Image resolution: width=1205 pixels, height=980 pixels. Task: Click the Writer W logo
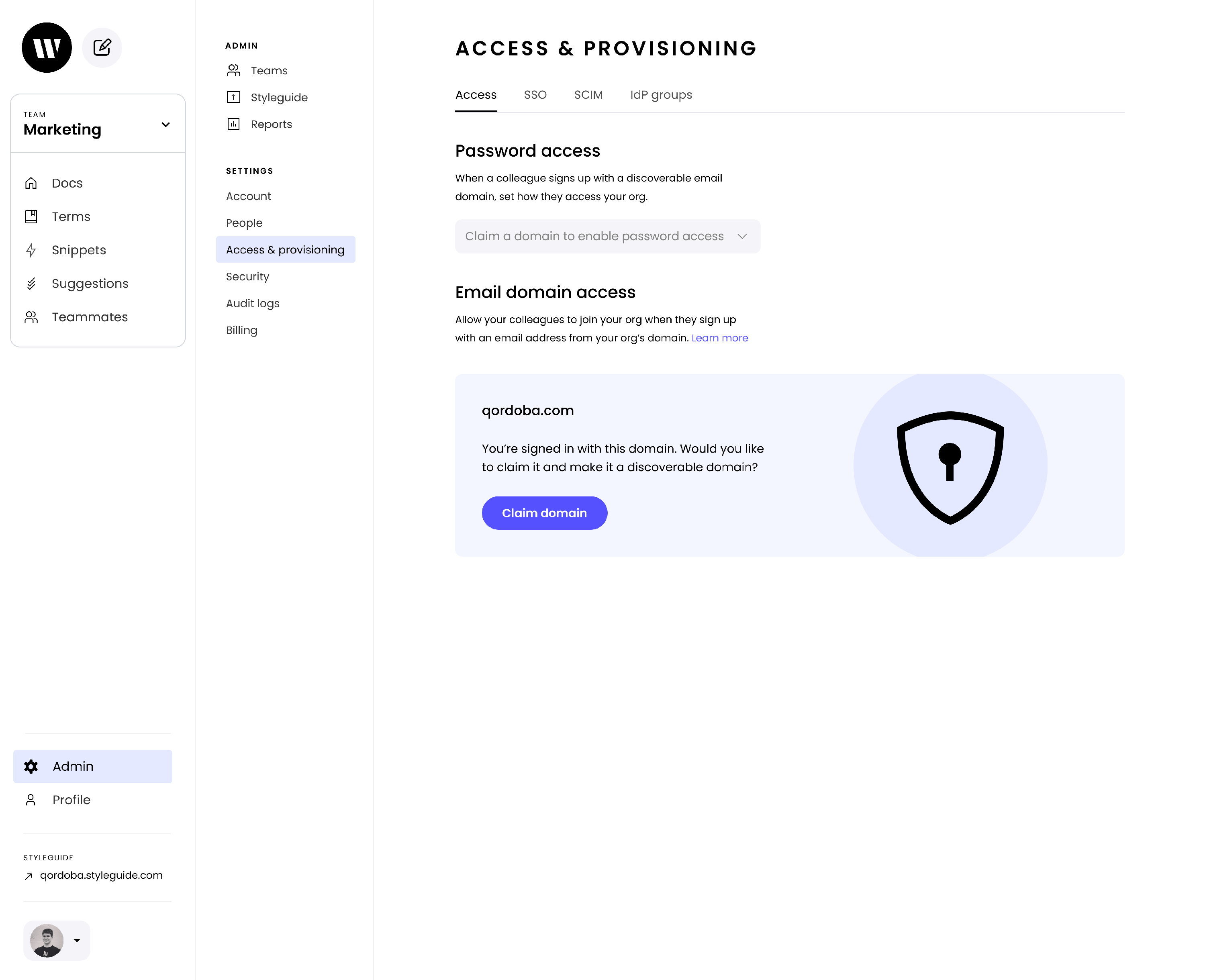(47, 47)
